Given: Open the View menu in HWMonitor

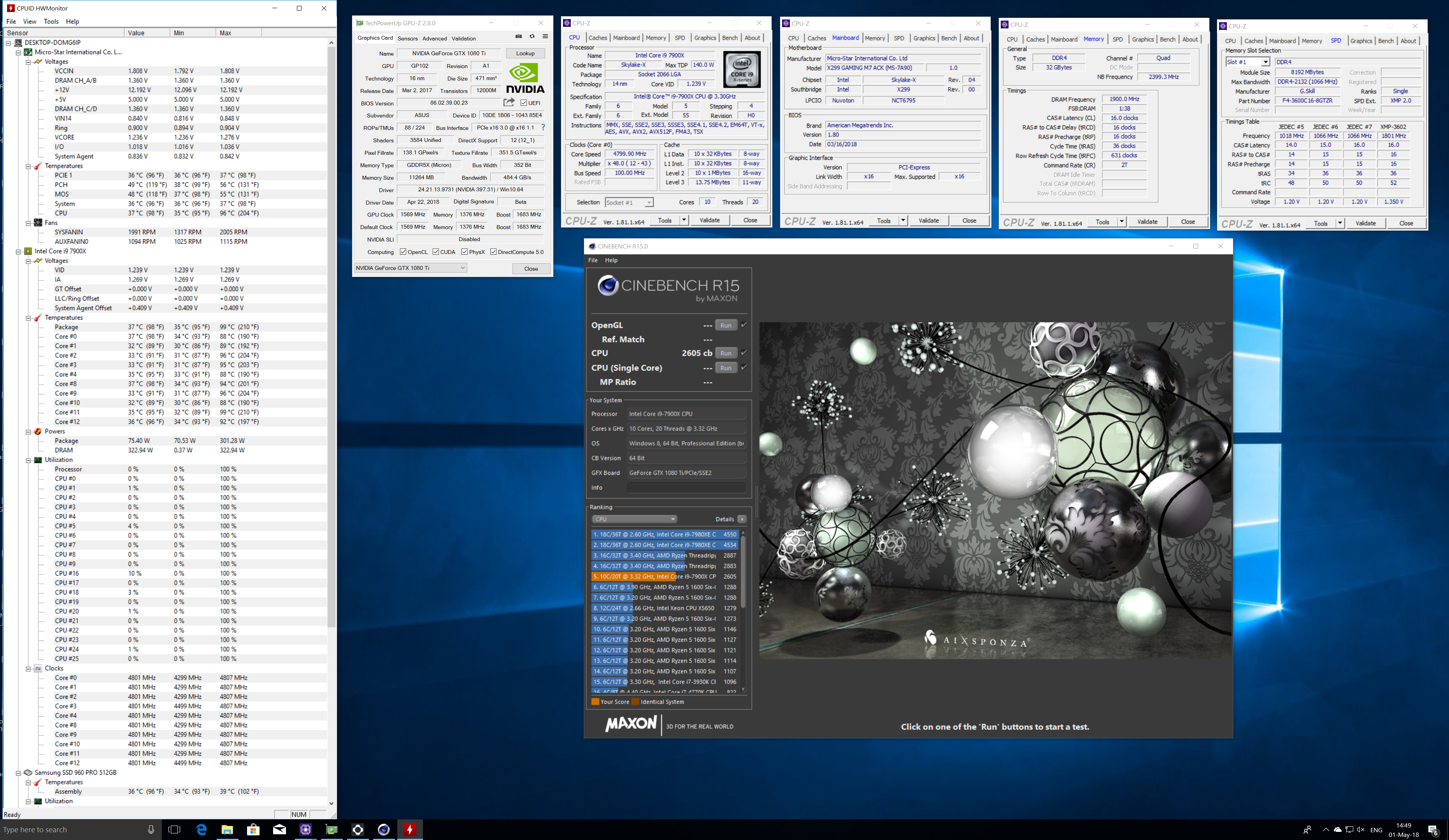Looking at the screenshot, I should (x=29, y=21).
